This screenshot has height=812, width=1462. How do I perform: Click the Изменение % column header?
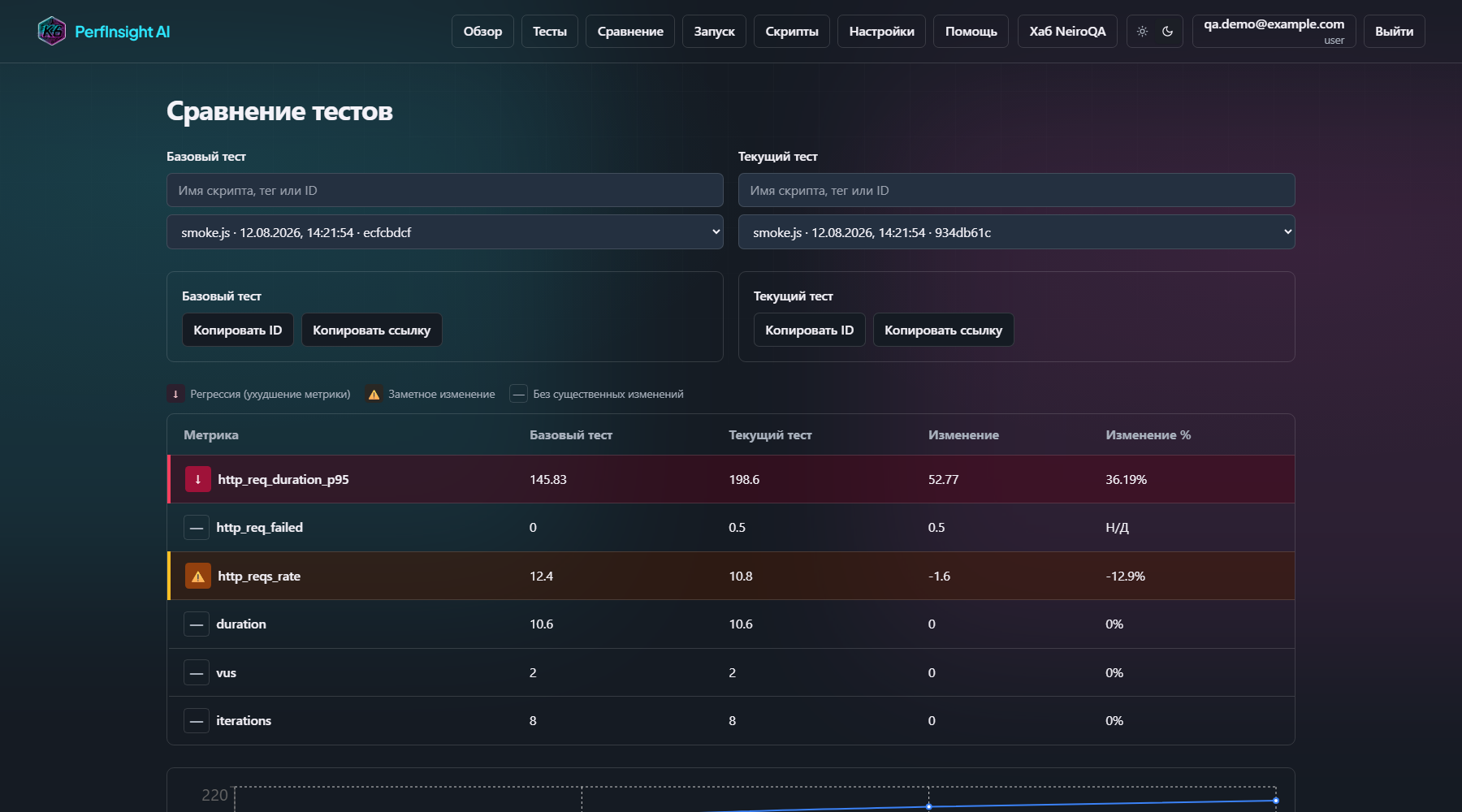[x=1148, y=435]
